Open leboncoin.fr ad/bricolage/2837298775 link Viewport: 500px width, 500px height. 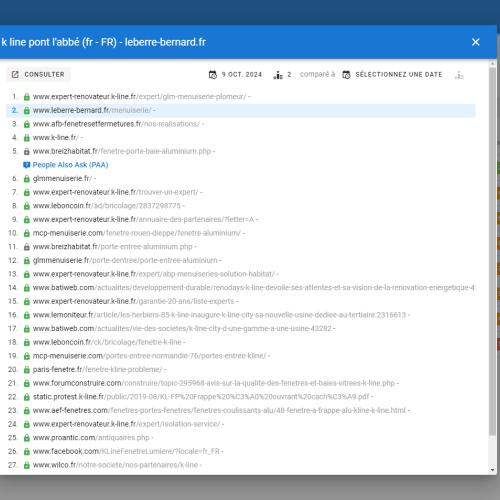(107, 206)
